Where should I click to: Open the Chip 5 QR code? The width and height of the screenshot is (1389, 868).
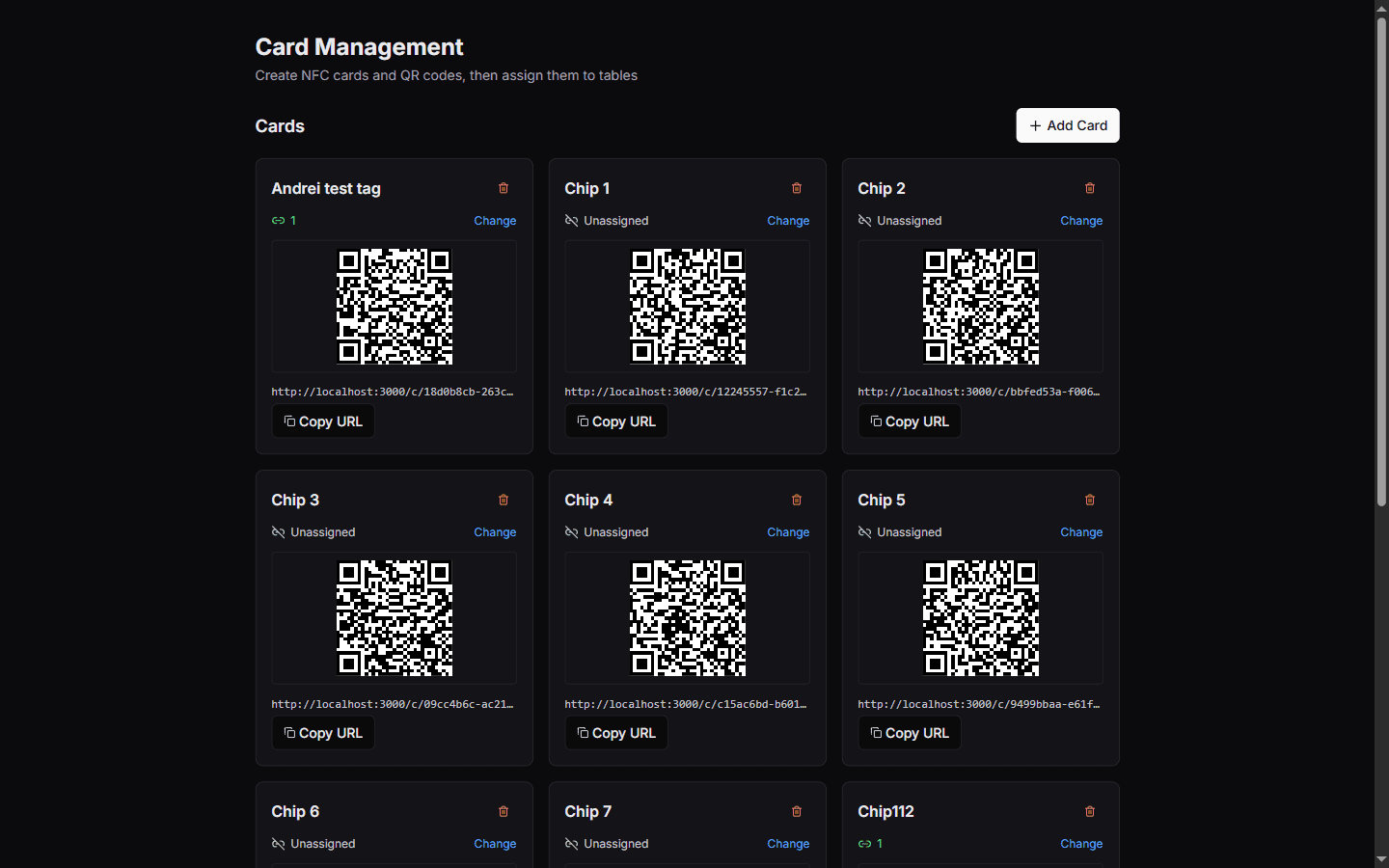point(981,618)
